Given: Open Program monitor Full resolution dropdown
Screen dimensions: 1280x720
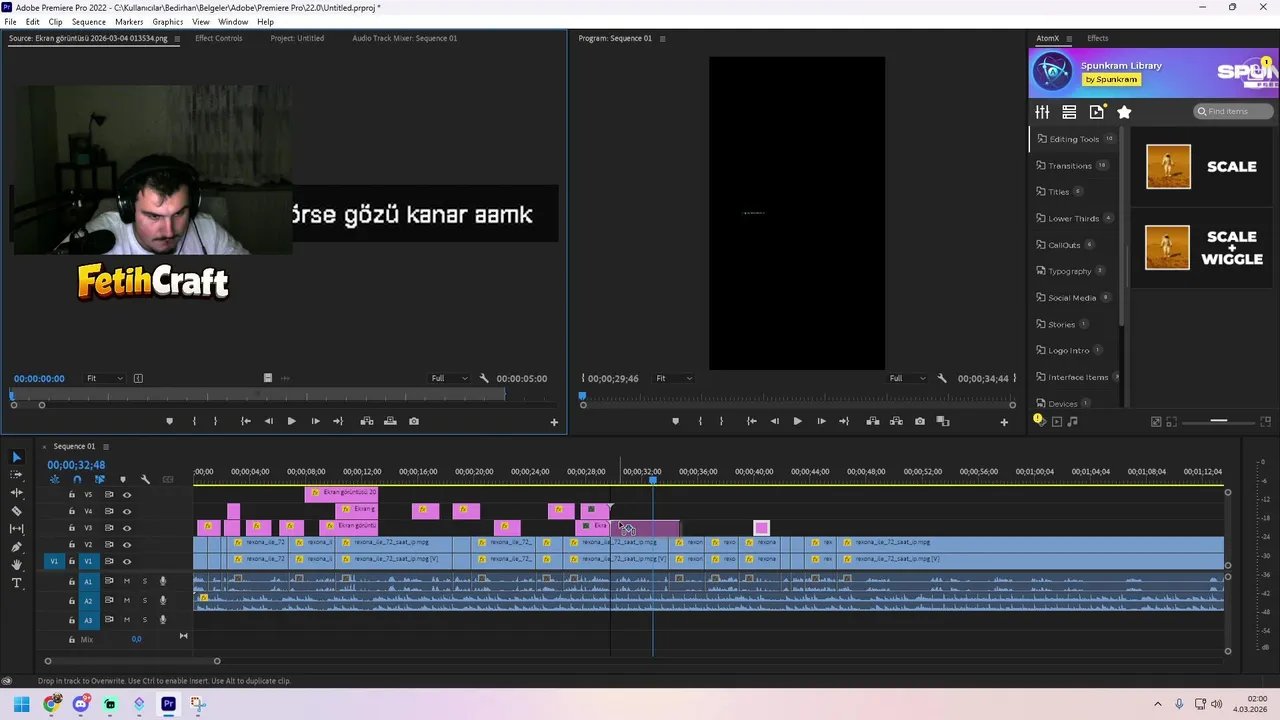Looking at the screenshot, I should click(908, 378).
